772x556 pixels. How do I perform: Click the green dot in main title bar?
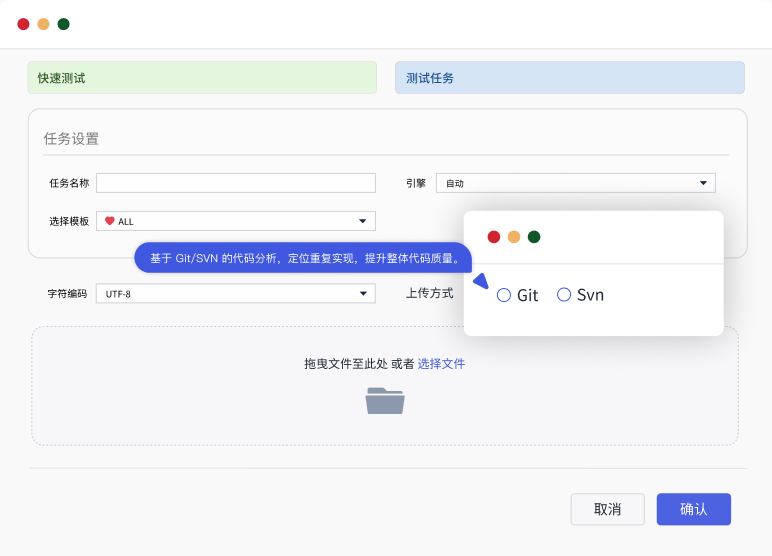point(64,24)
